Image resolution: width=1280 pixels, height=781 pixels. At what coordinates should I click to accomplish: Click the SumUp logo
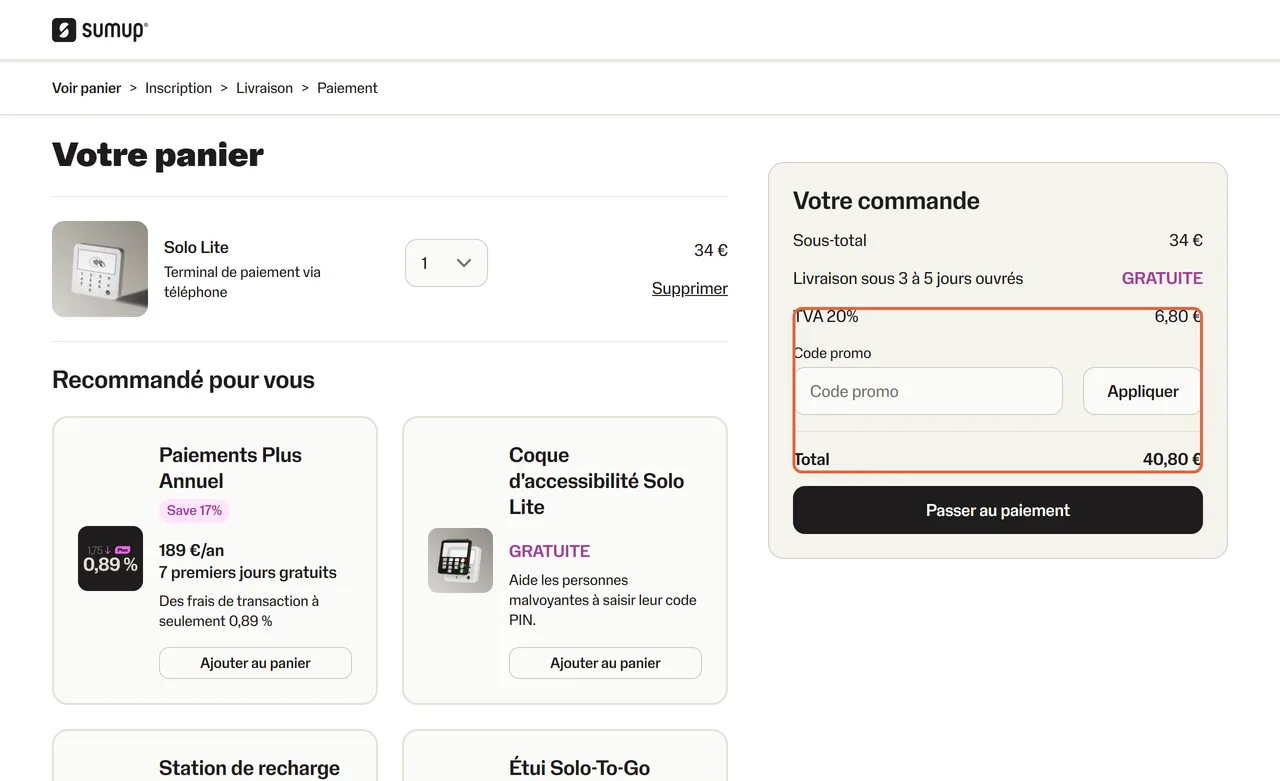[100, 30]
